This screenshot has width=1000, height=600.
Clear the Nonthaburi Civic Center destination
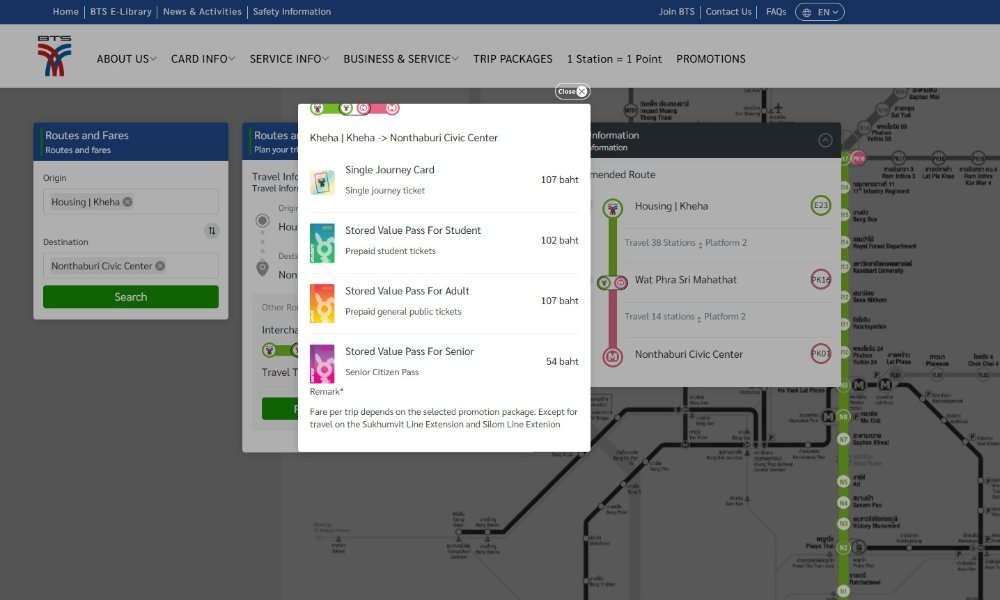(x=160, y=266)
